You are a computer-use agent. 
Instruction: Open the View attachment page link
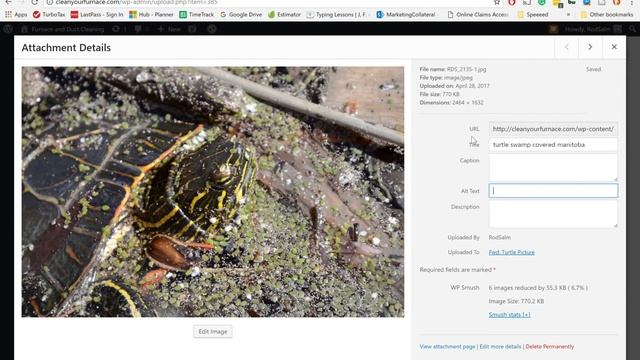447,347
